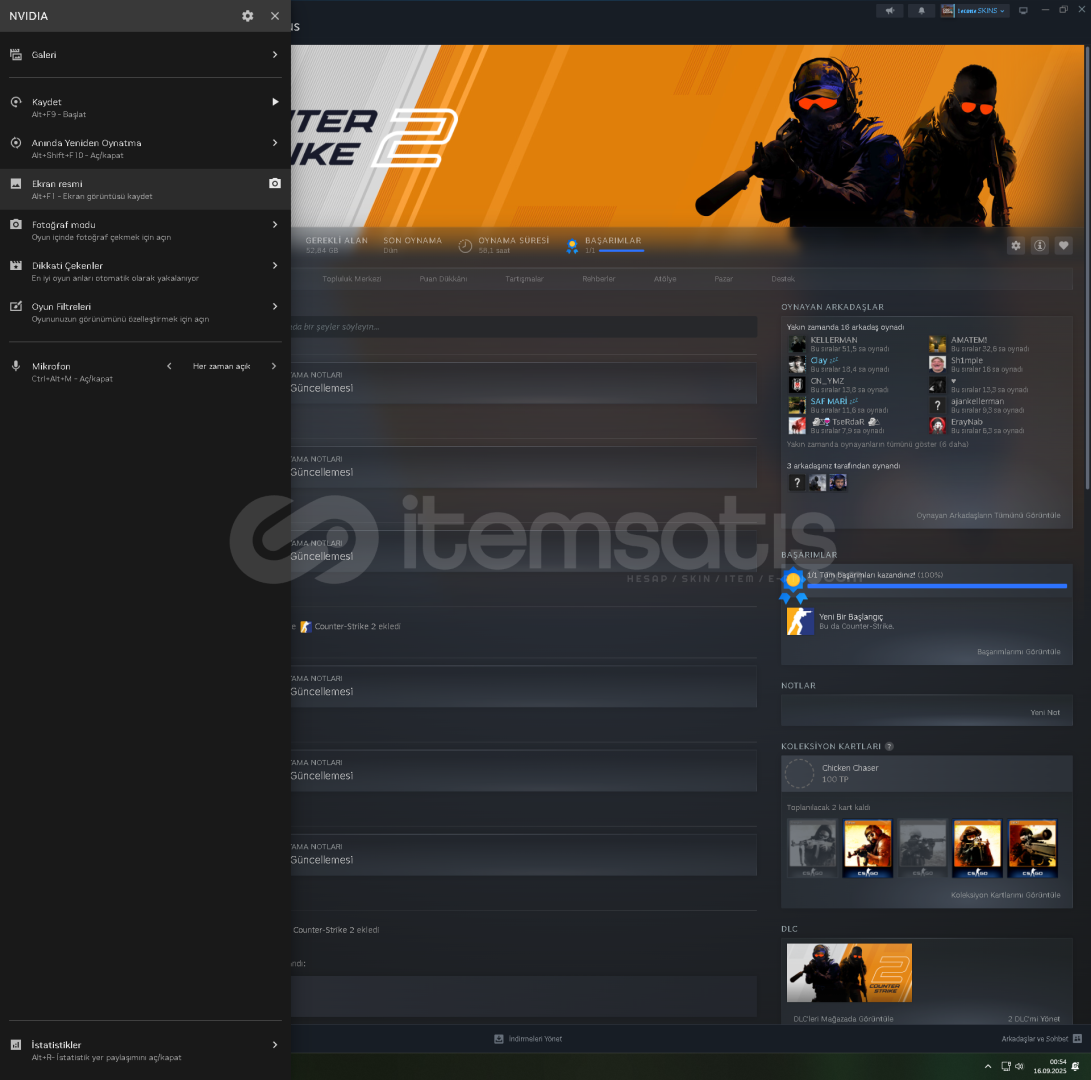
Task: Start recording with Kaydet play arrow
Action: [x=276, y=102]
